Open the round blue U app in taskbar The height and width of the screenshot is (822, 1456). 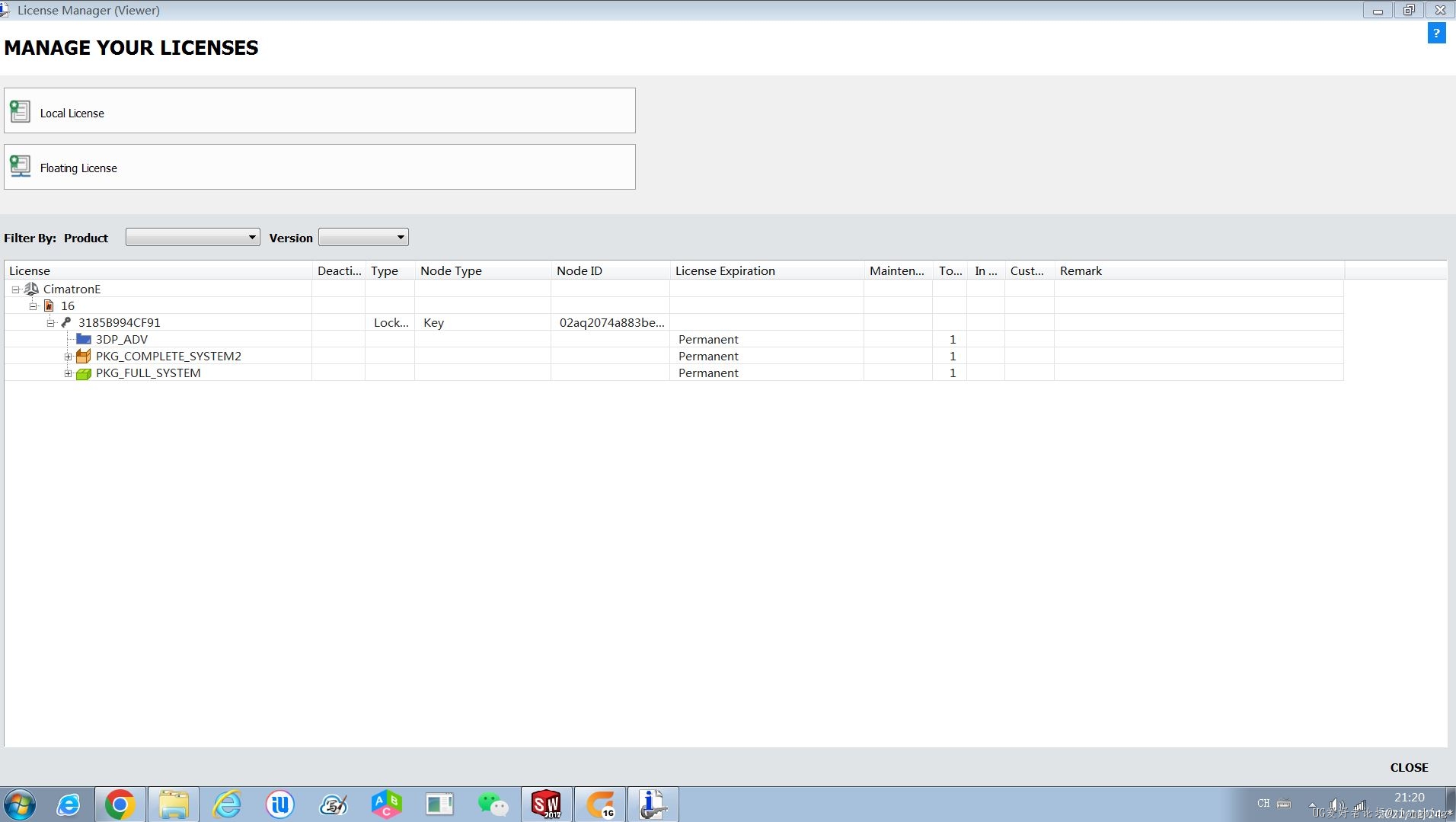tap(280, 804)
